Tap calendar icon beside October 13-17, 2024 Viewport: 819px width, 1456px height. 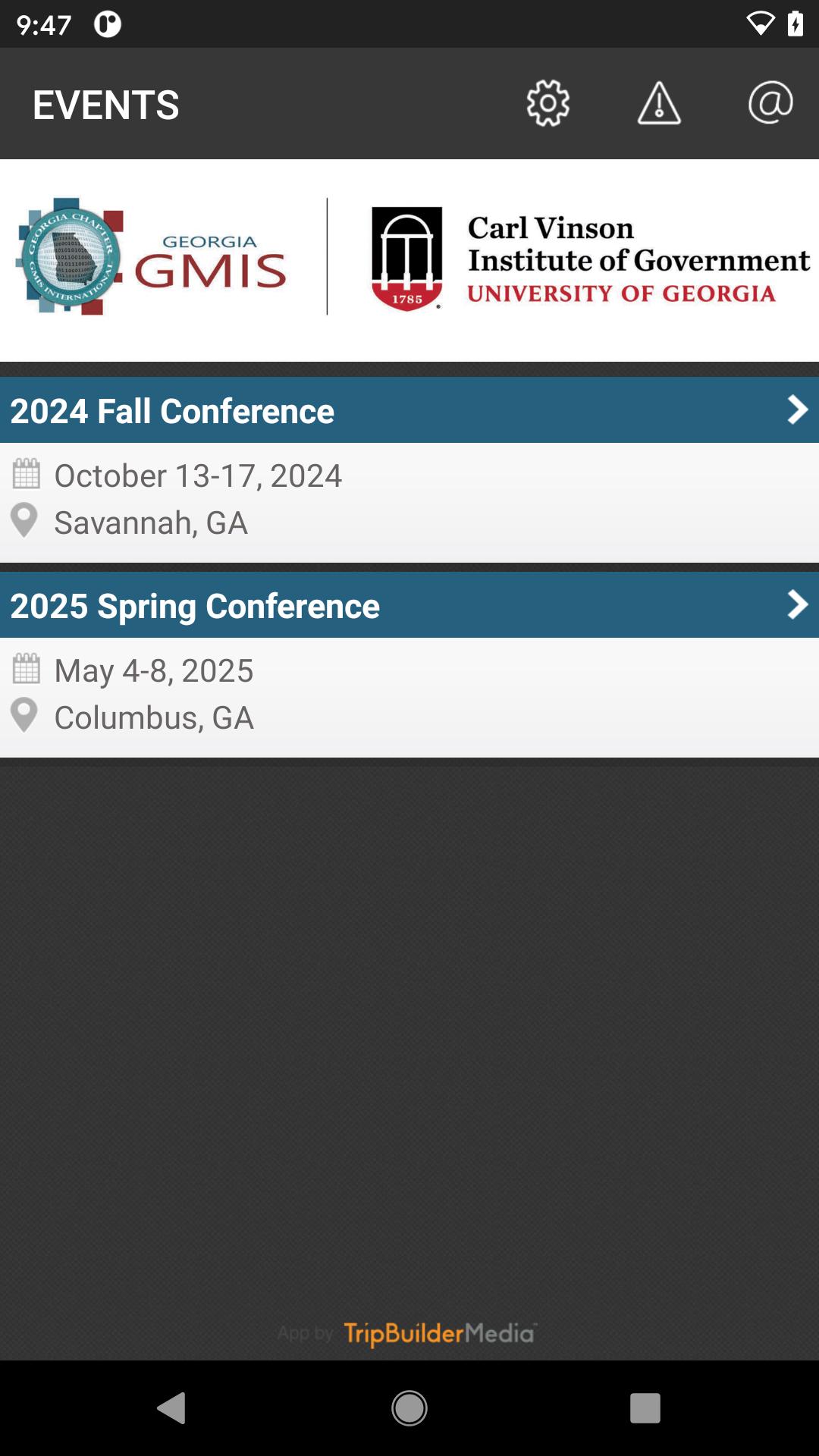pos(27,474)
